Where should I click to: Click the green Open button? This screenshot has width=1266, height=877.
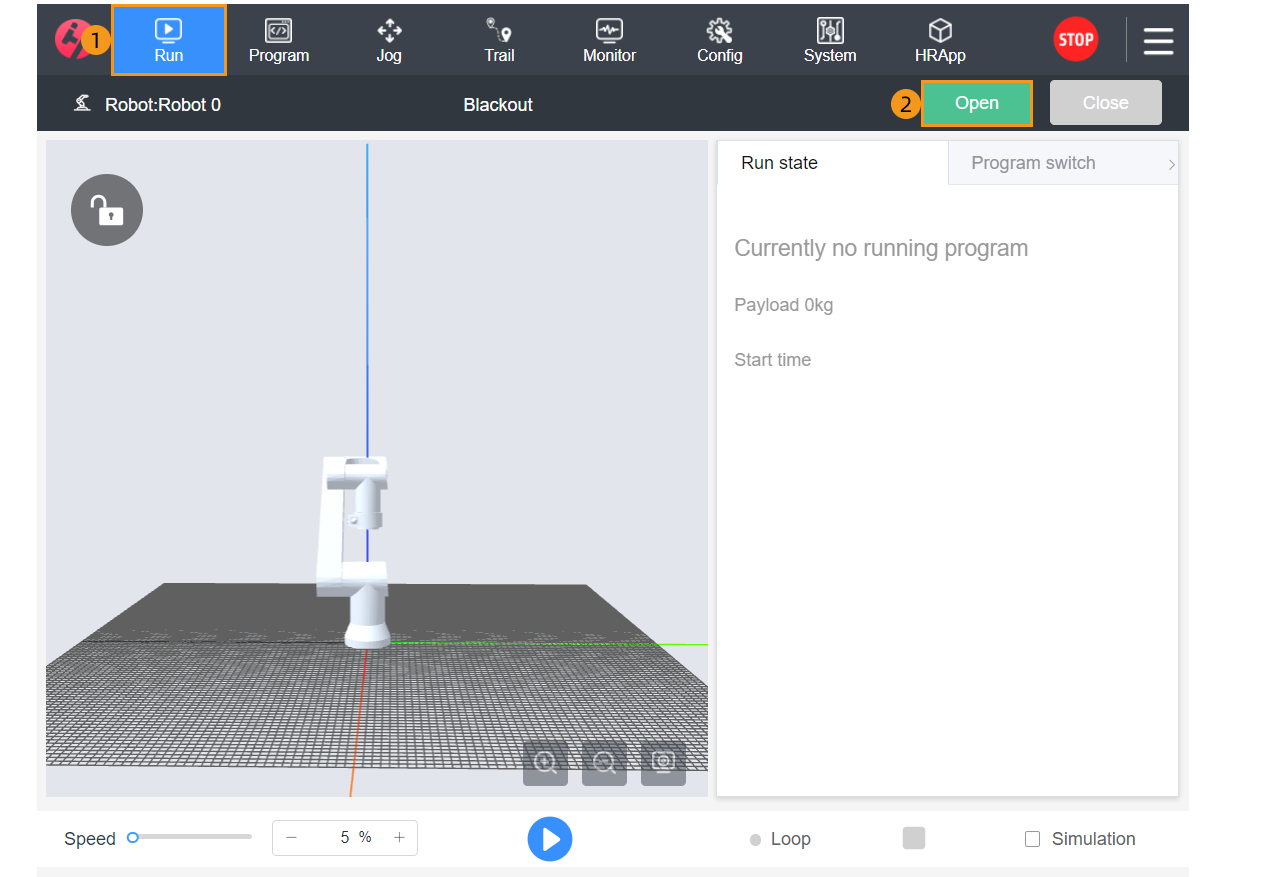(x=976, y=103)
